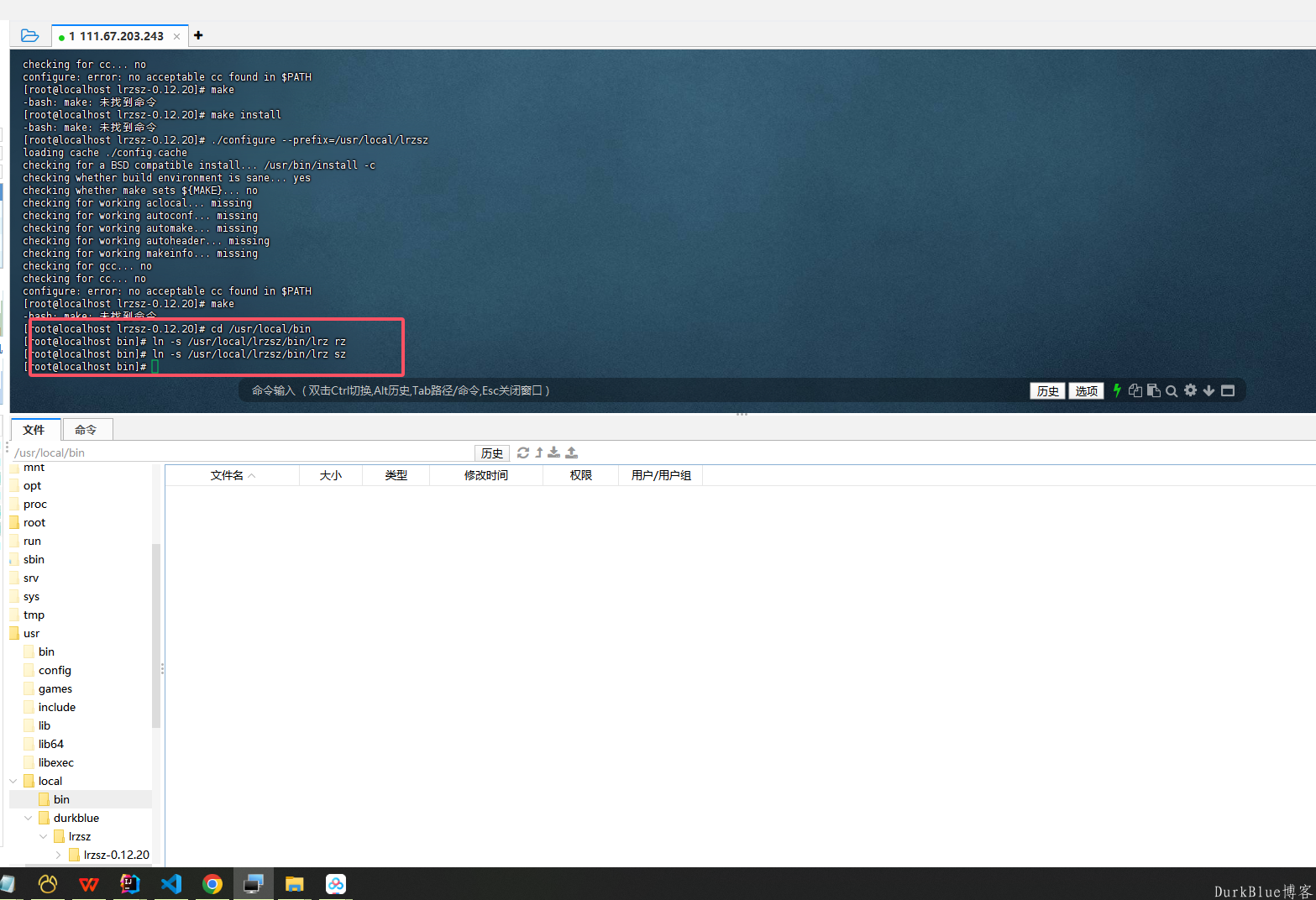Click the down arrow in terminal toolbar
This screenshot has width=1316, height=900.
tap(1209, 390)
